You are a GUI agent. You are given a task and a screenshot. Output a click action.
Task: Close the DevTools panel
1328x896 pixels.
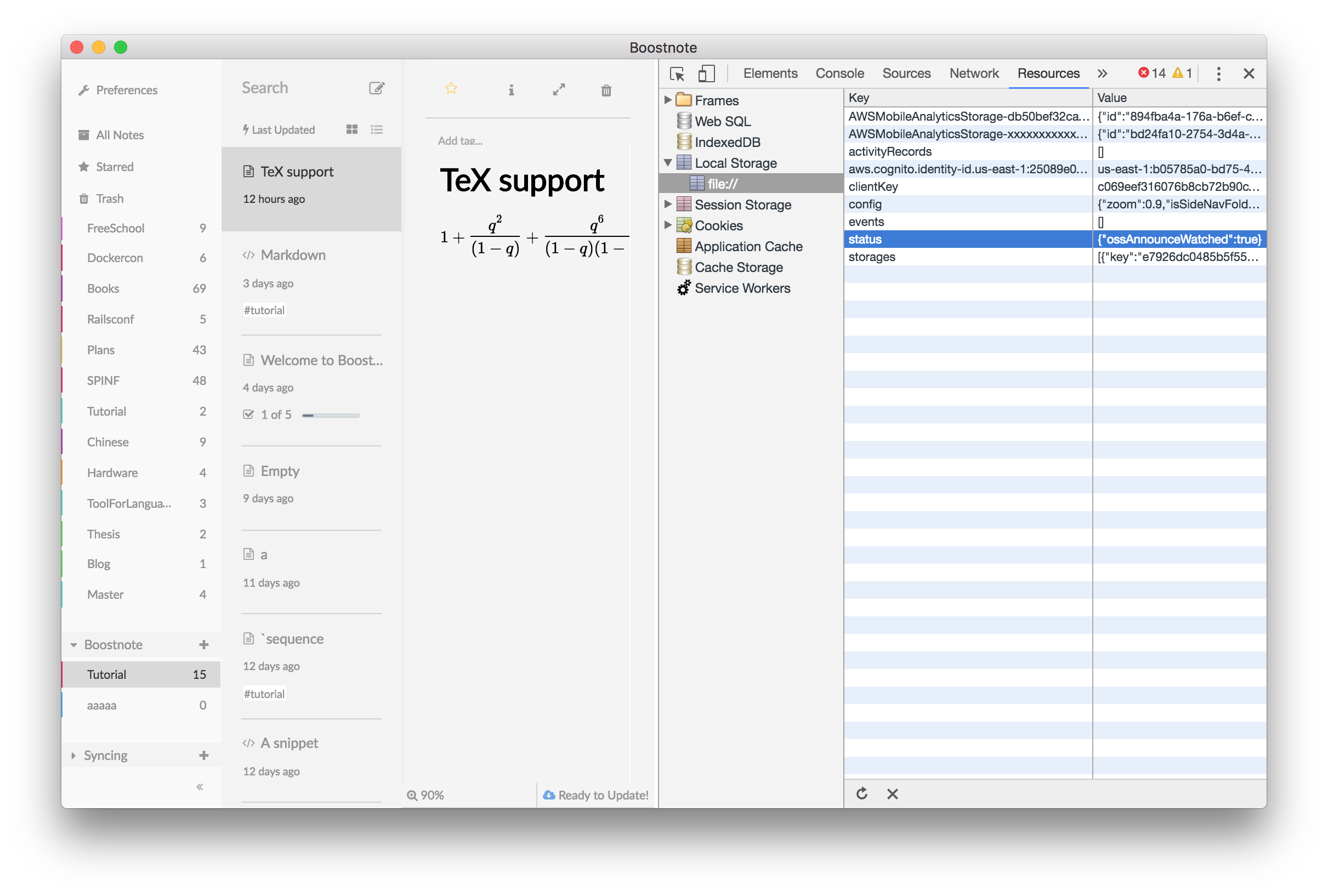tap(1248, 73)
